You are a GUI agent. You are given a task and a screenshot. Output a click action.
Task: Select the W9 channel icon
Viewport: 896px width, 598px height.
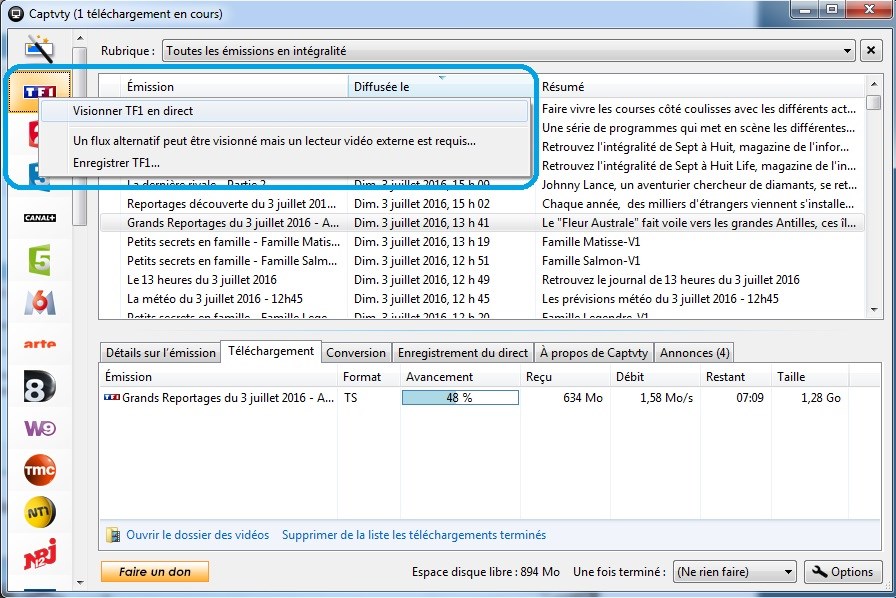coord(39,428)
